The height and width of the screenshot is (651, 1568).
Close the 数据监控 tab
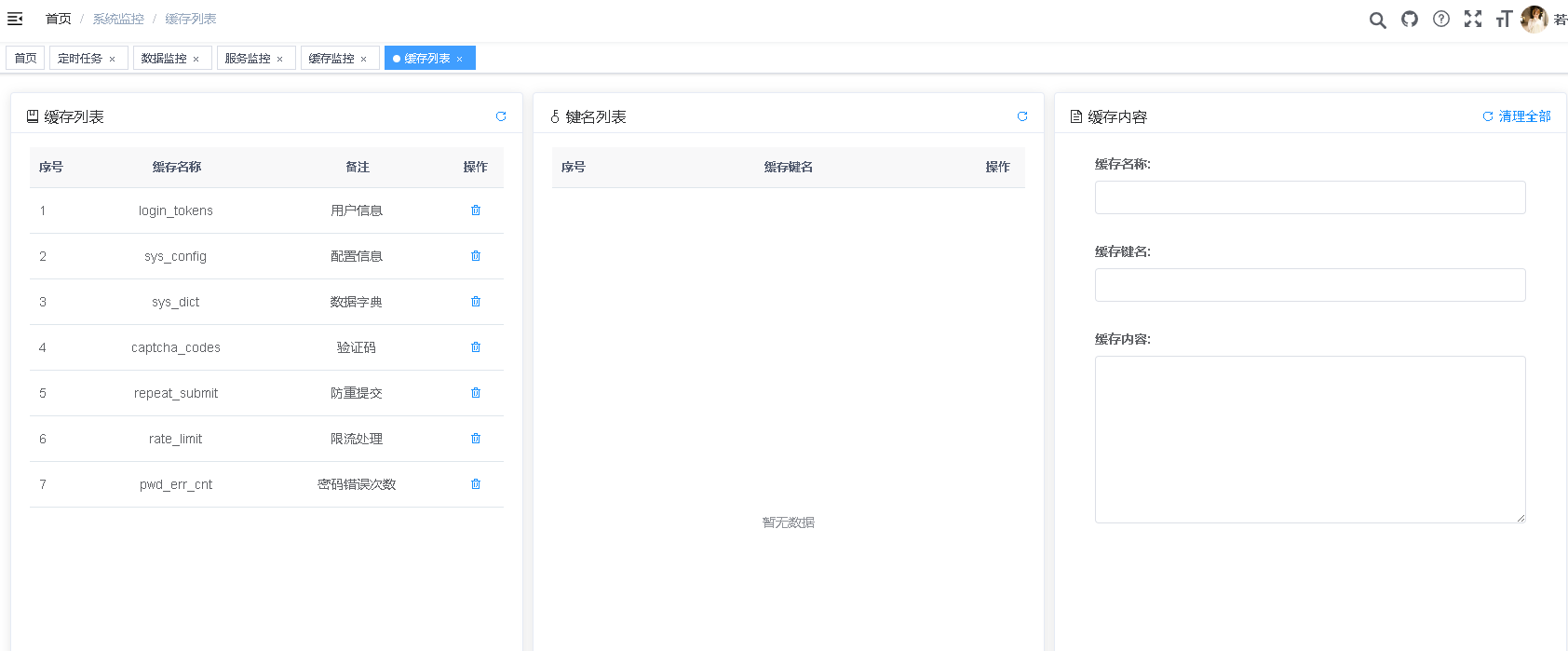coord(196,59)
